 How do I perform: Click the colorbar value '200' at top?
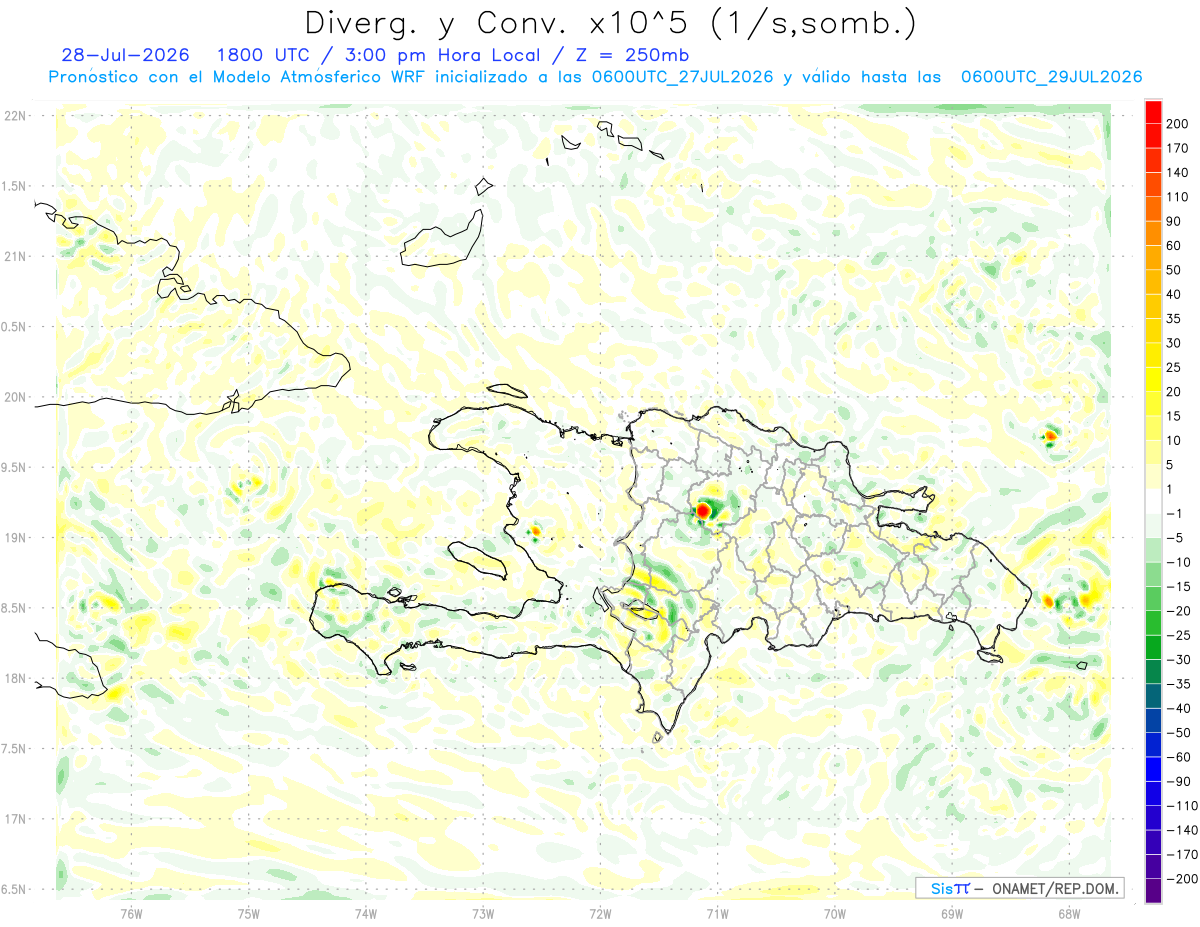[1179, 125]
